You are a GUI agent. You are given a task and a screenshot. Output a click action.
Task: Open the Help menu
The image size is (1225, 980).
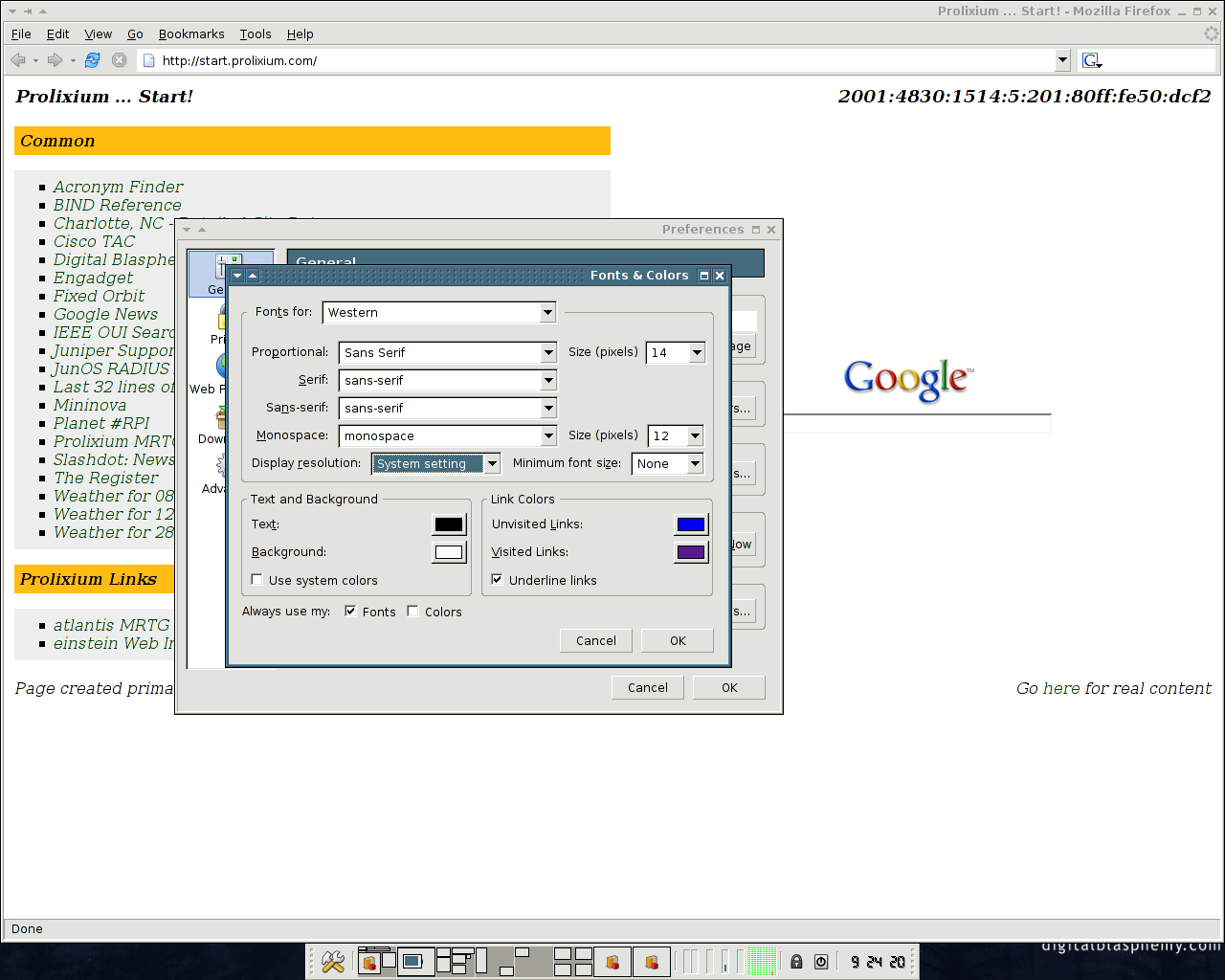(300, 33)
